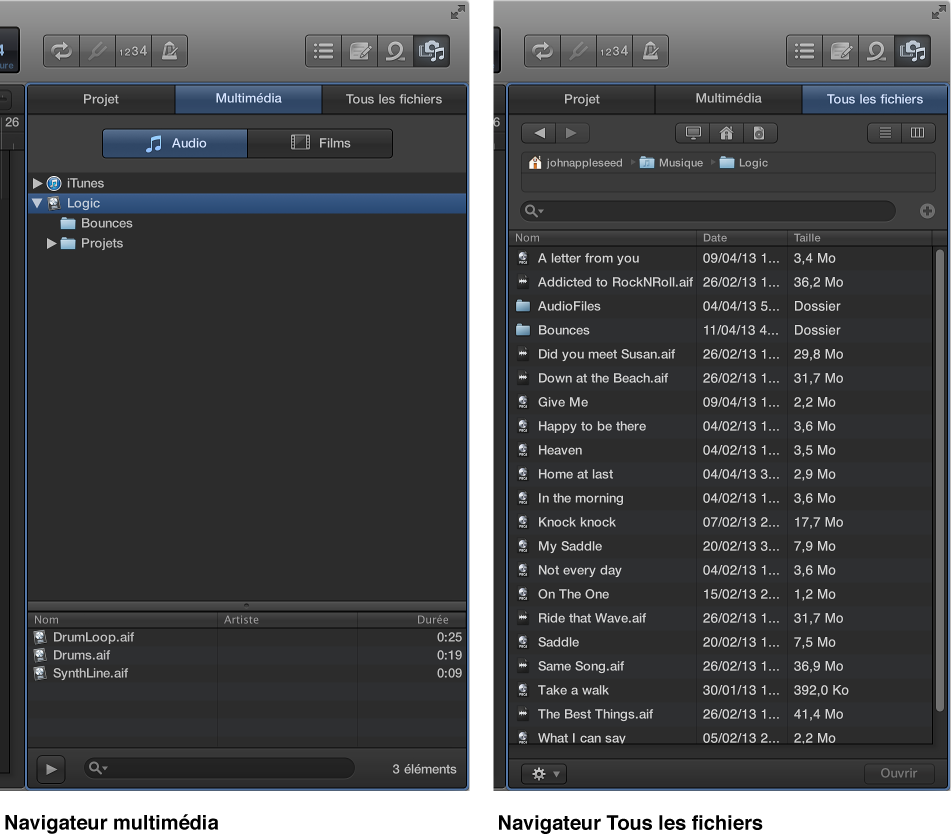Jump to Home folder button
This screenshot has width=952, height=840.
click(x=726, y=133)
